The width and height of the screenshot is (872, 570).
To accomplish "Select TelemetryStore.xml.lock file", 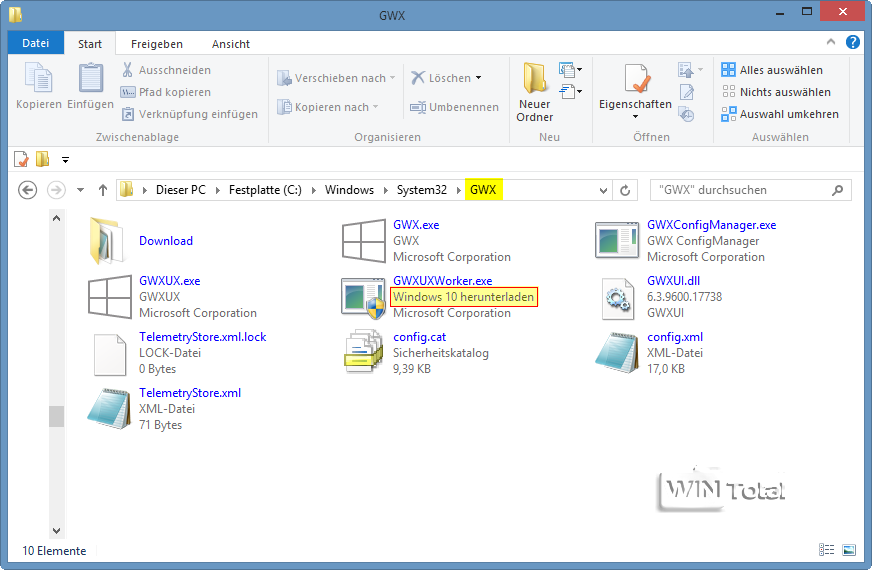I will [179, 353].
